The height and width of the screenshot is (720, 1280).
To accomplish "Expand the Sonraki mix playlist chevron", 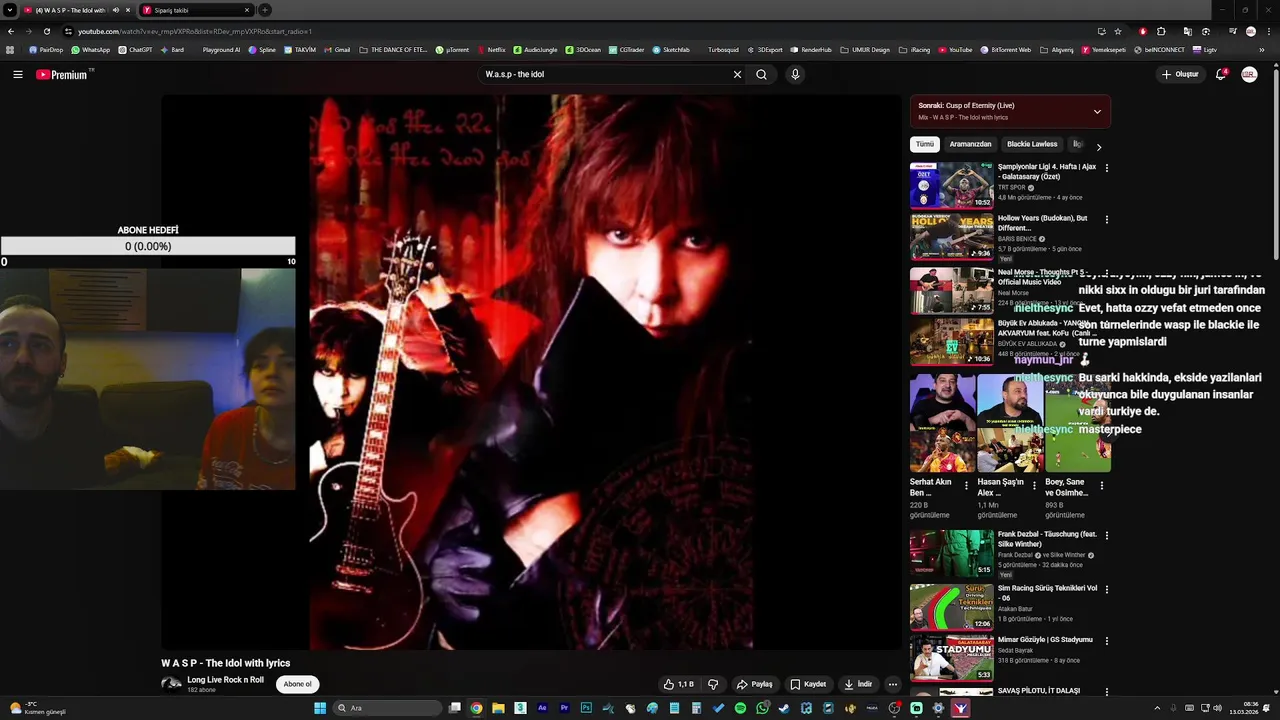I will pos(1097,111).
